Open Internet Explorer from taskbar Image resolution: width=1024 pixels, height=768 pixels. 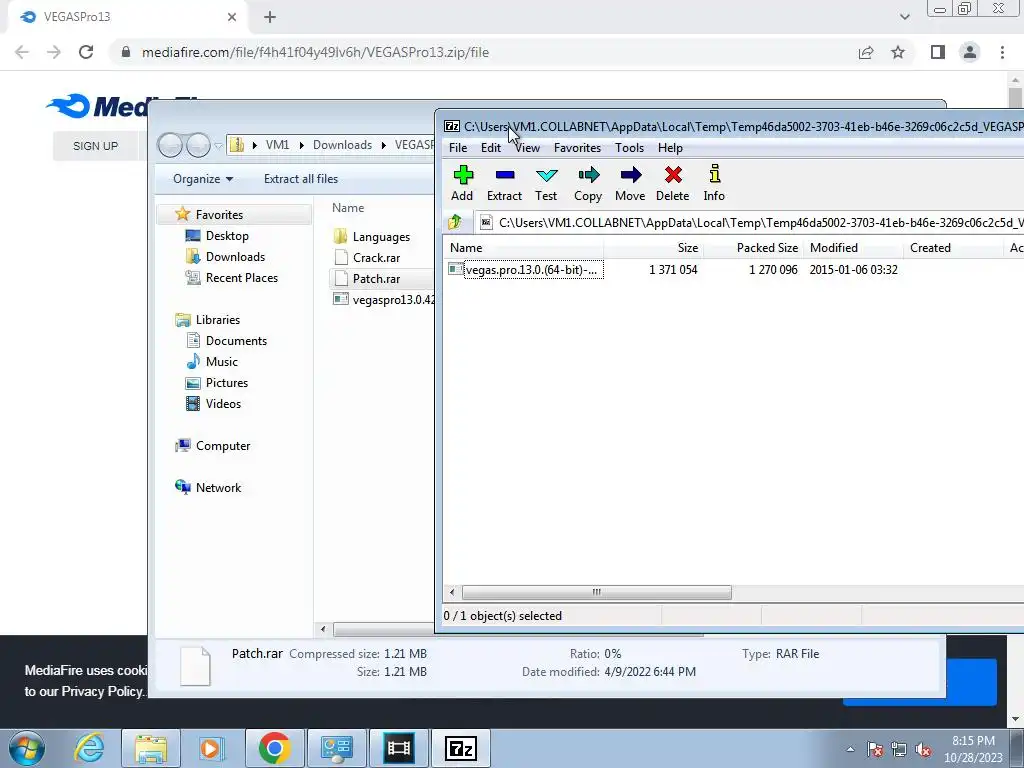[x=89, y=748]
